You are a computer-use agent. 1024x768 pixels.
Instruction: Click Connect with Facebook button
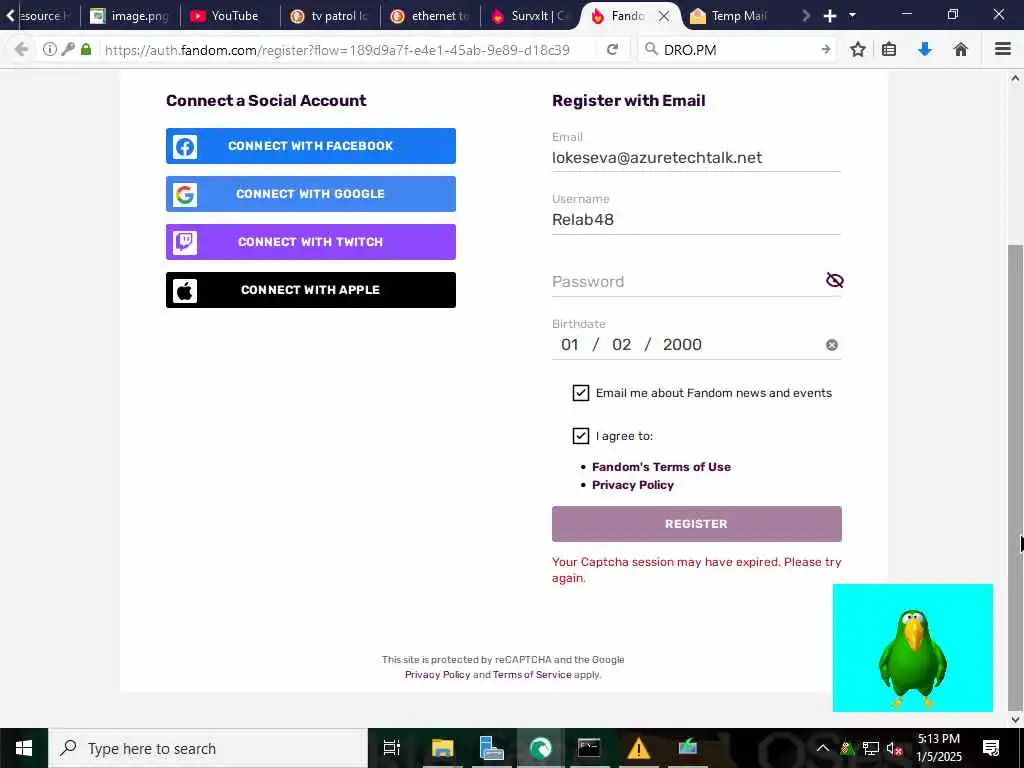point(311,146)
